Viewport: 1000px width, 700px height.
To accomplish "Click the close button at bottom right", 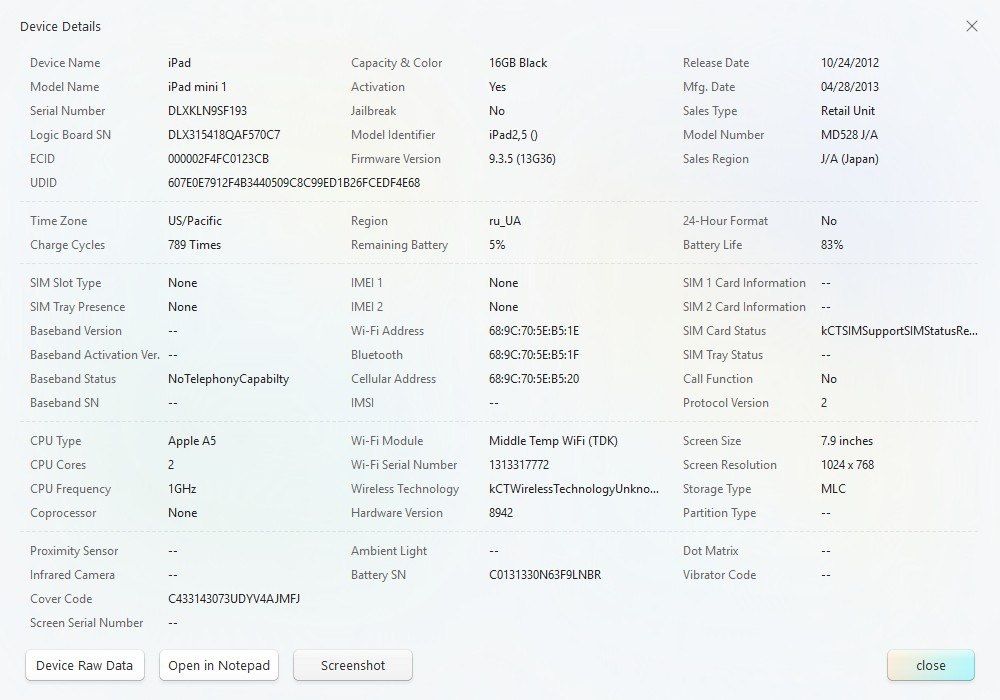I will 930,666.
